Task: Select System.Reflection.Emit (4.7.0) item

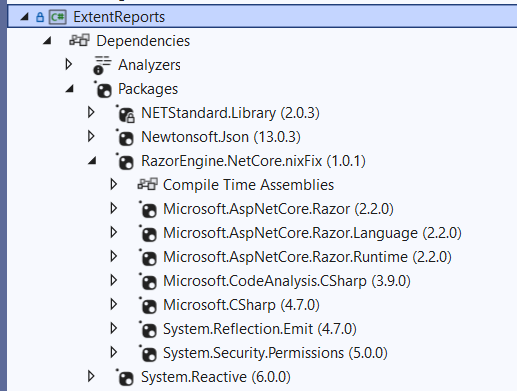Action: [260, 329]
